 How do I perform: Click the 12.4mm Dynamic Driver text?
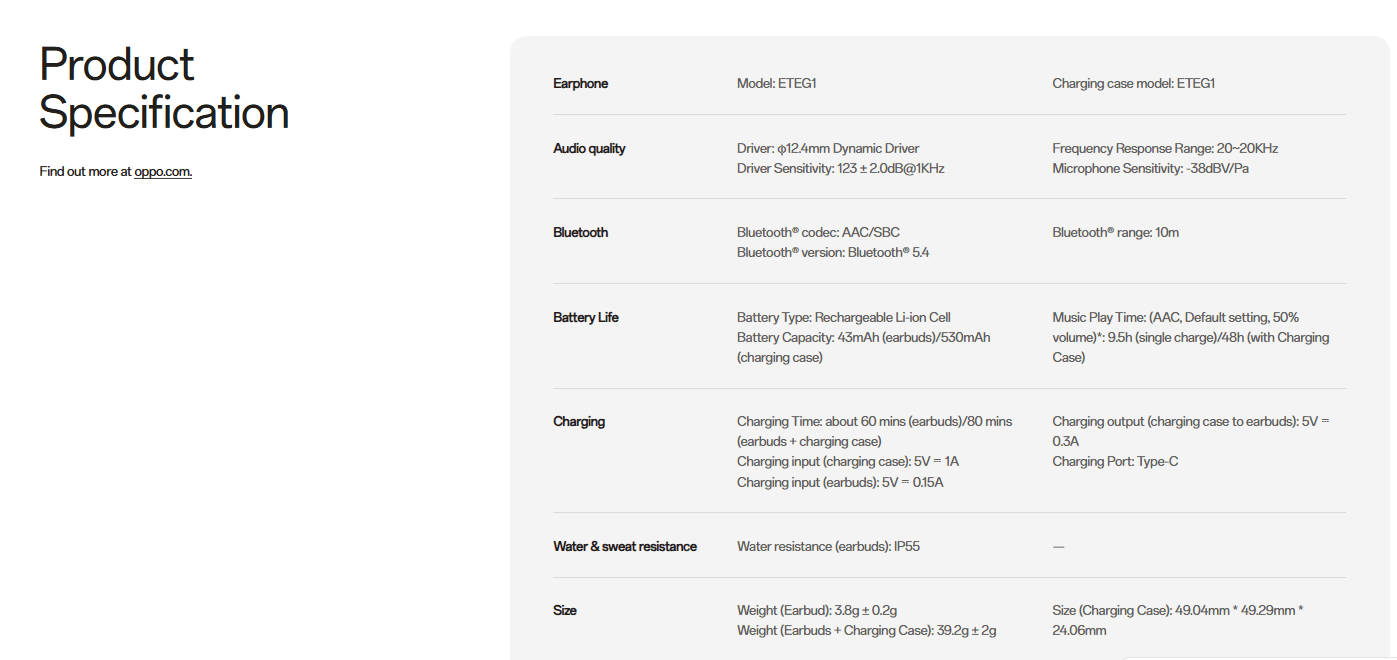828,149
